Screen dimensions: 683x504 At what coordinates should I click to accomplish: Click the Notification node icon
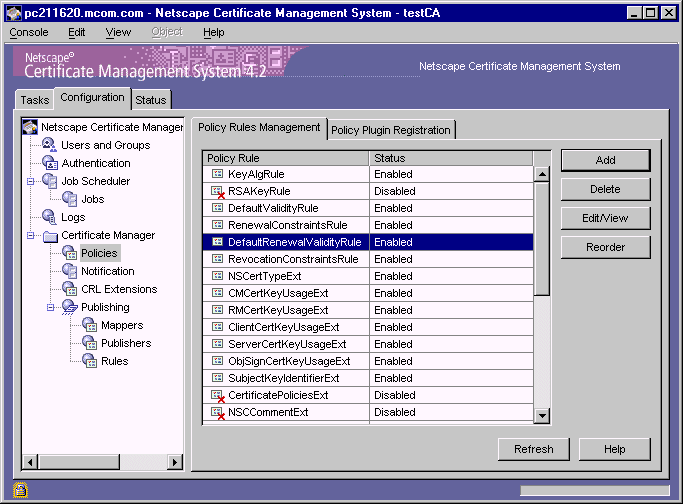(x=70, y=271)
